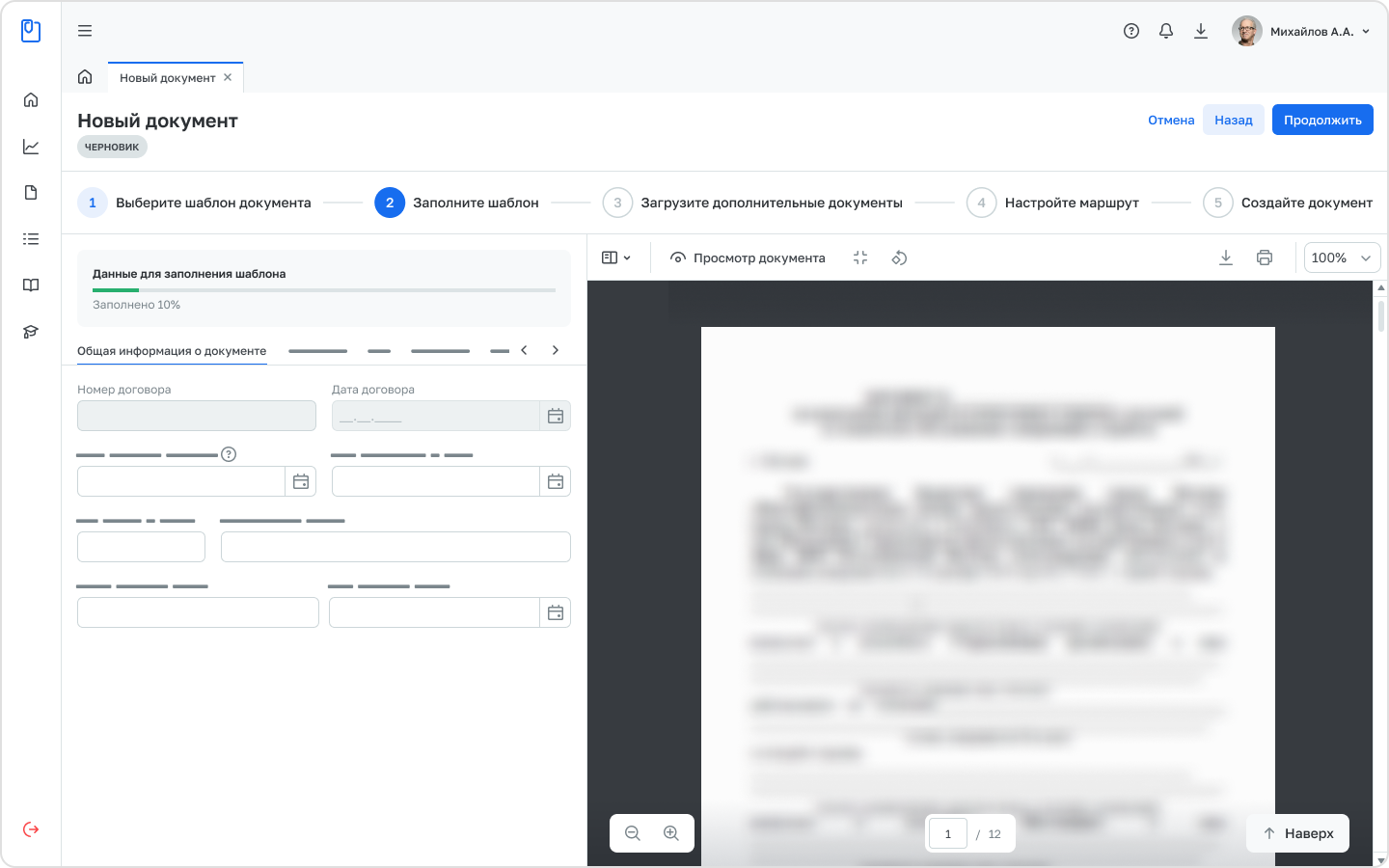The width and height of the screenshot is (1389, 868).
Task: Go to step Настройте маршрут
Action: tap(1053, 203)
